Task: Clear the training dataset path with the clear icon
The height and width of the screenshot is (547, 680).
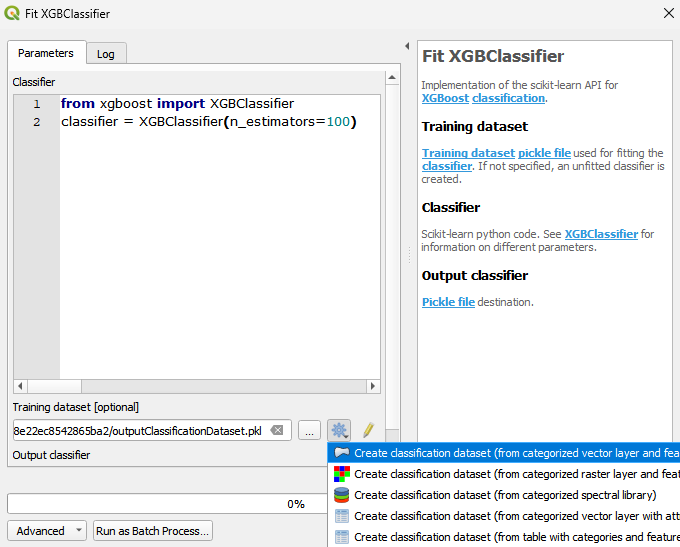Action: point(277,430)
